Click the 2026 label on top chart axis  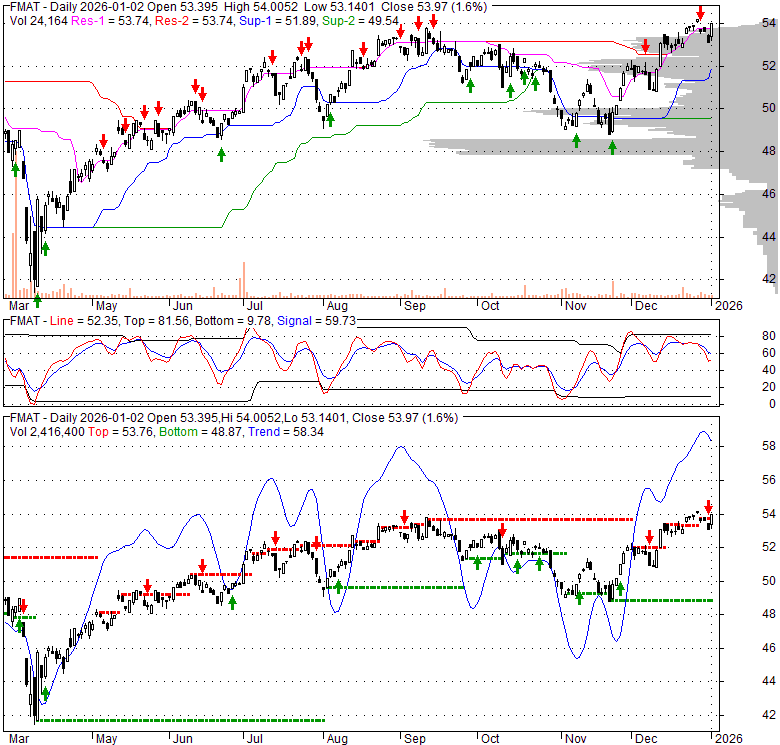(729, 306)
